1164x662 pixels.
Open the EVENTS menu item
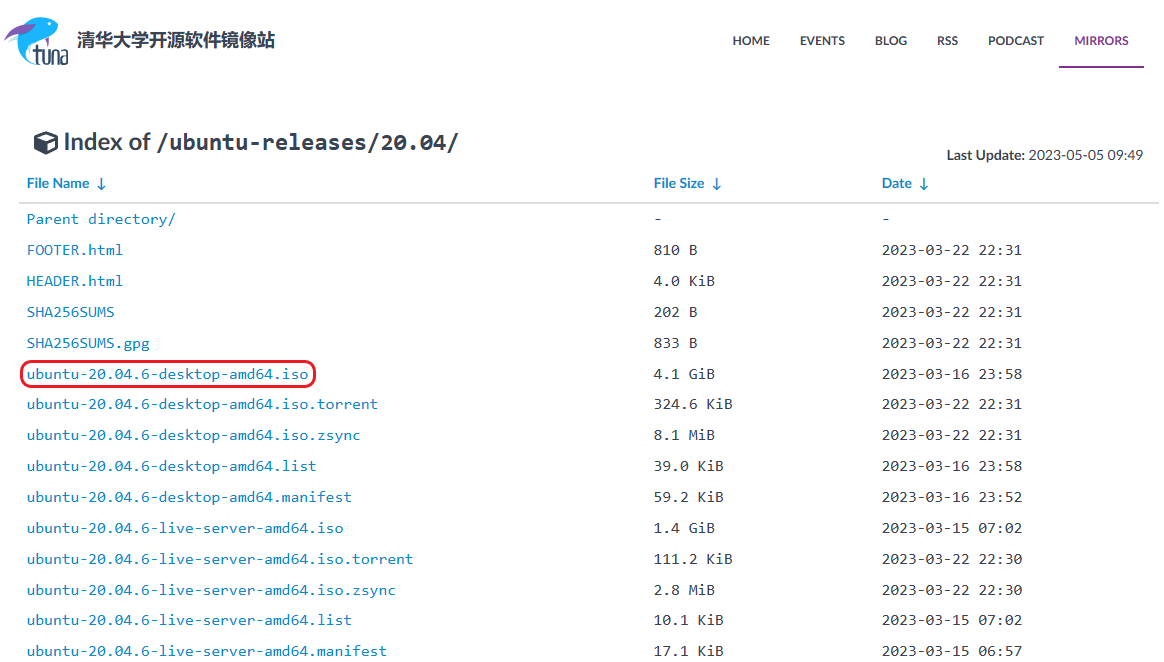pyautogui.click(x=822, y=41)
